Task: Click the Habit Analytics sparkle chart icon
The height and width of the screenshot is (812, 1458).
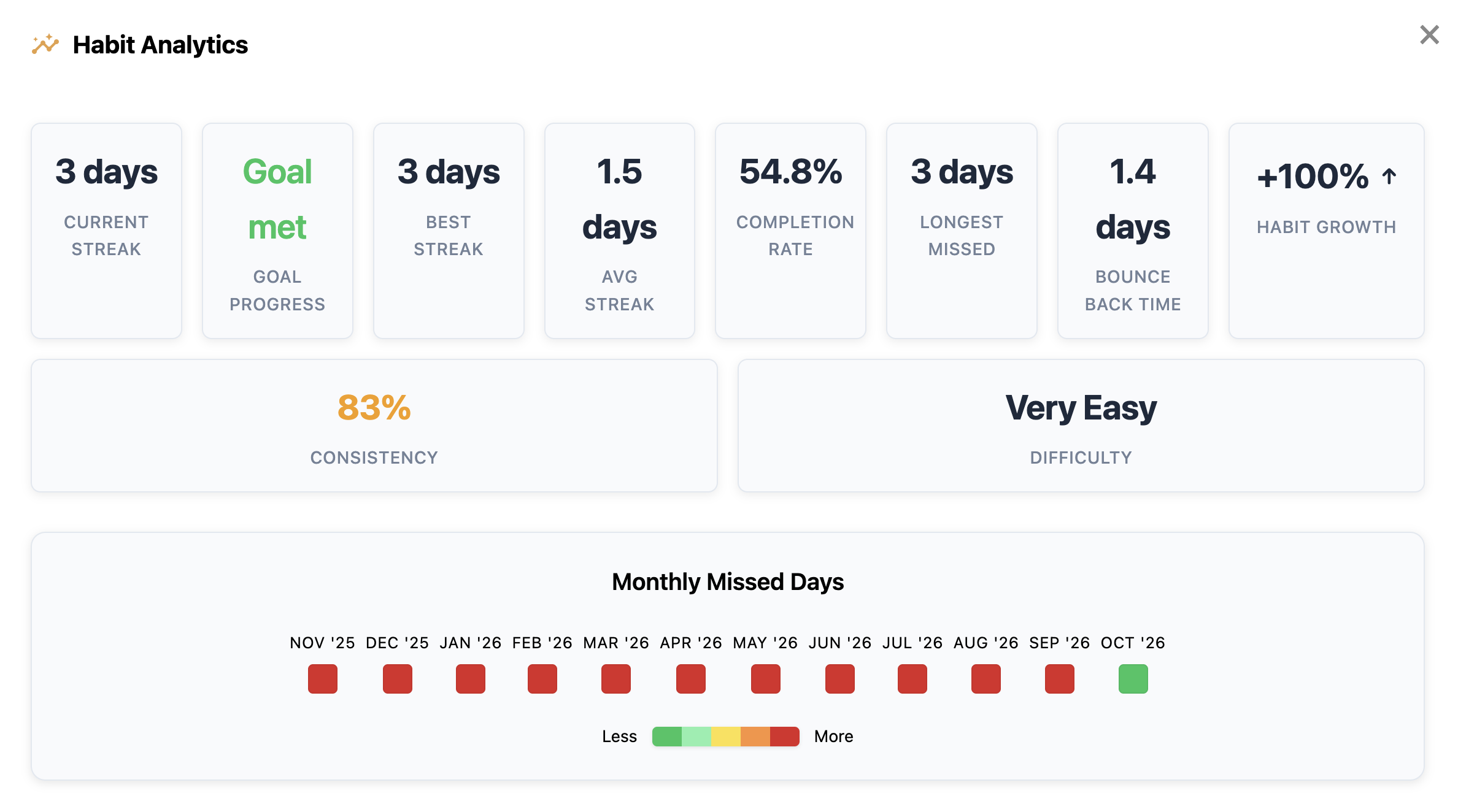Action: pos(45,44)
